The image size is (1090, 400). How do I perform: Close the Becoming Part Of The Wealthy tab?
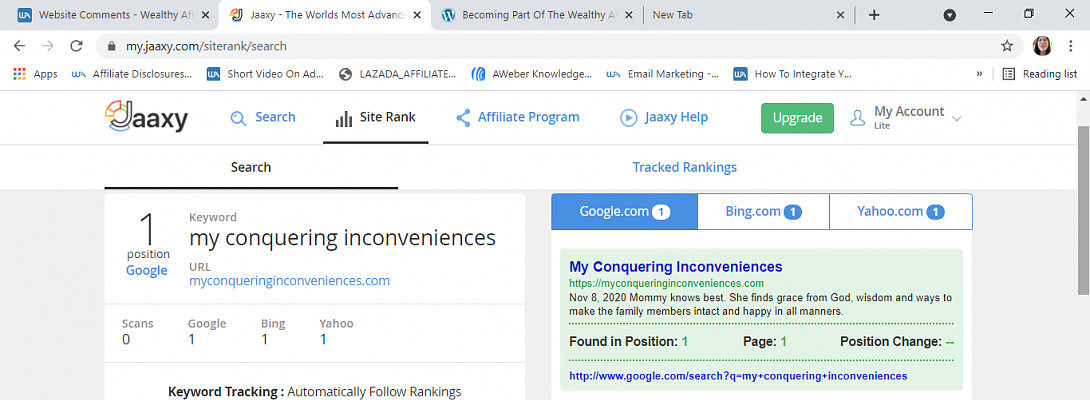628,15
